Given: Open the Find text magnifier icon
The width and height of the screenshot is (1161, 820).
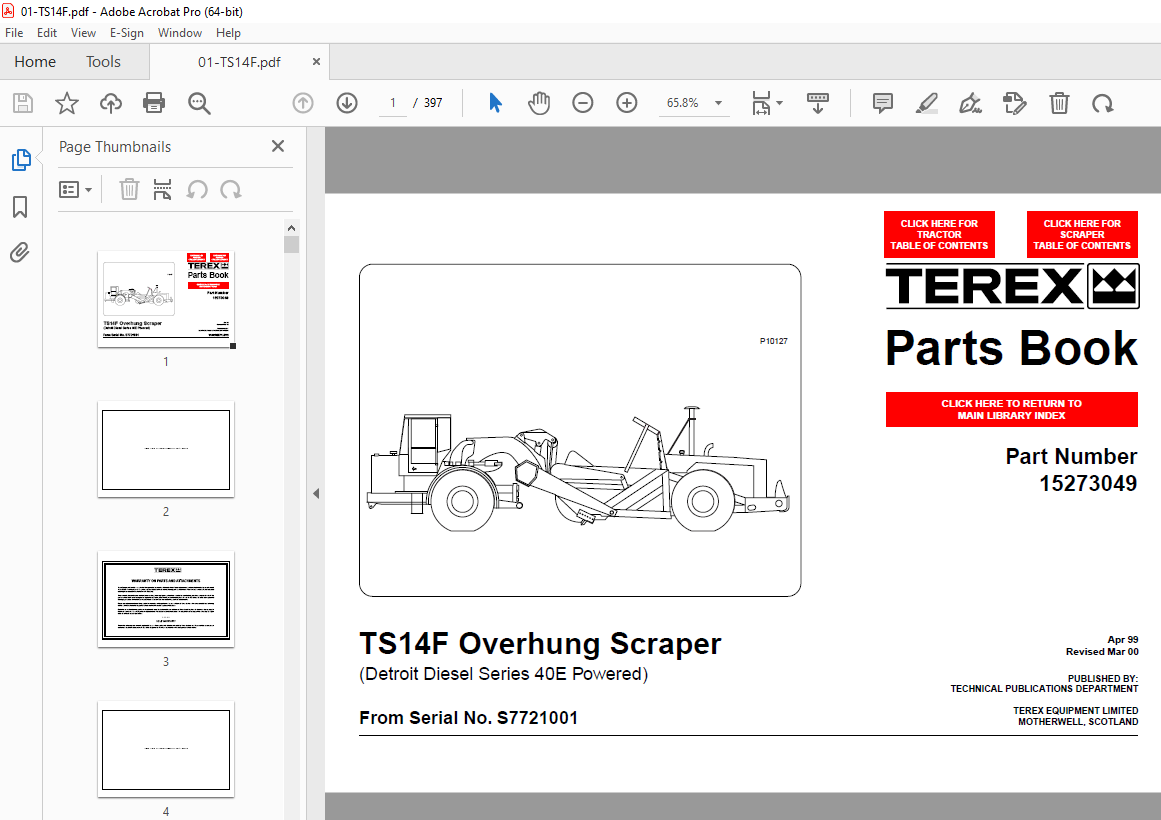Looking at the screenshot, I should pos(198,103).
